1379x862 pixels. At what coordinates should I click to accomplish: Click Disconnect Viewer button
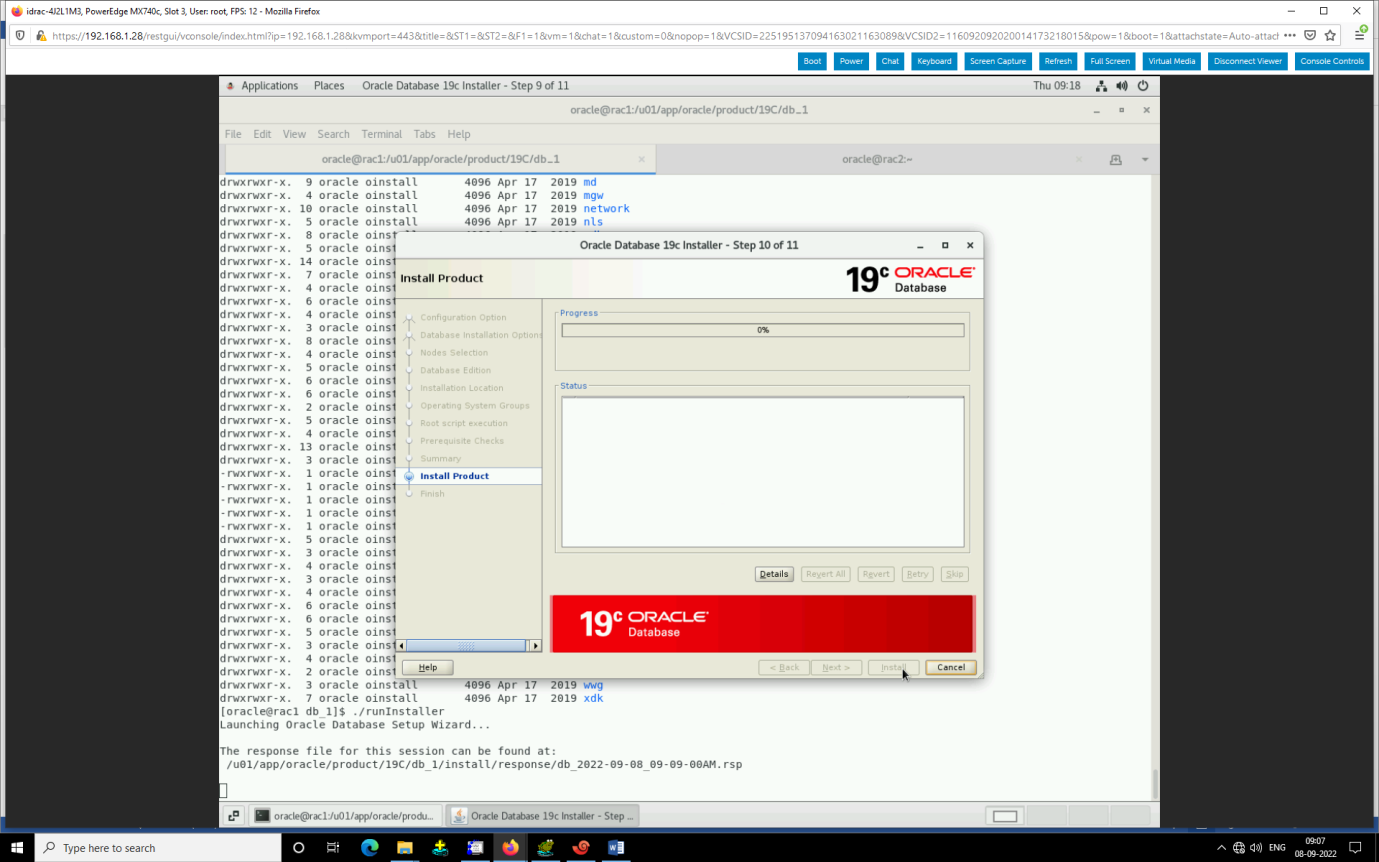(1248, 61)
